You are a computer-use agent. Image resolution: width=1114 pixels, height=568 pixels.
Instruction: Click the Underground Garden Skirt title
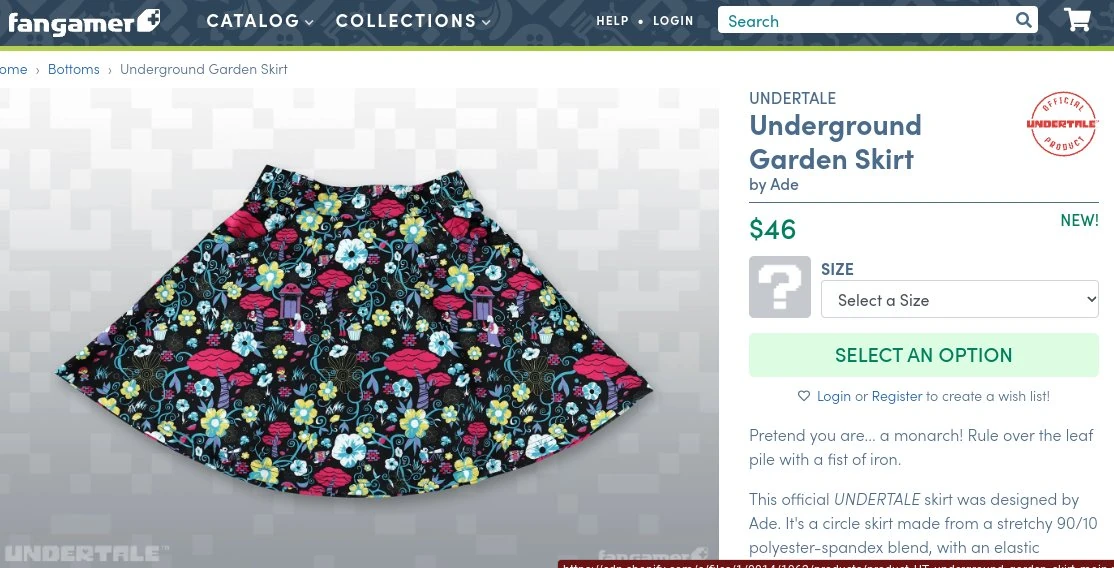(x=835, y=142)
